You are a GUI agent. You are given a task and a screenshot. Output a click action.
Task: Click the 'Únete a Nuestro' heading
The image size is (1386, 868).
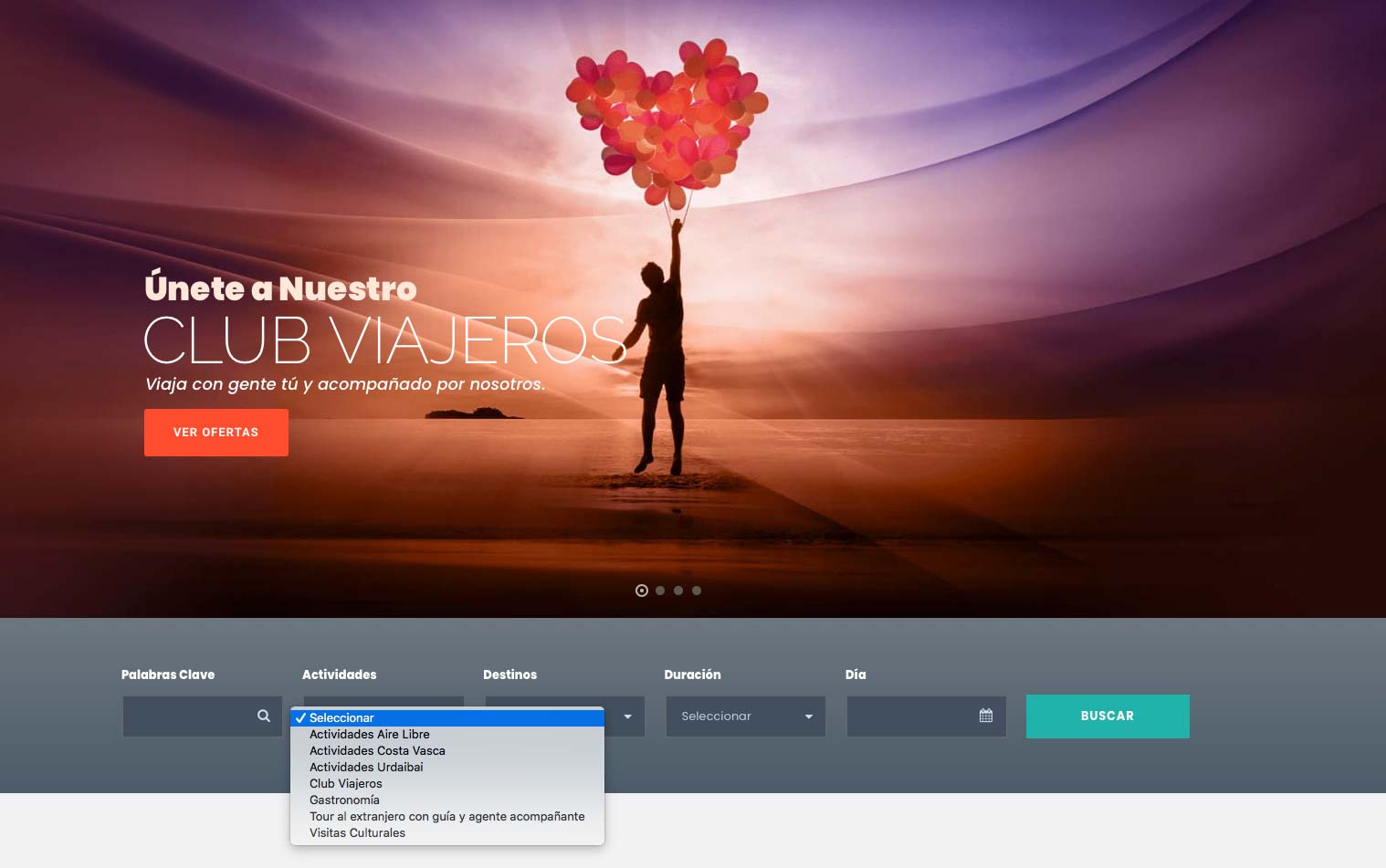[280, 288]
